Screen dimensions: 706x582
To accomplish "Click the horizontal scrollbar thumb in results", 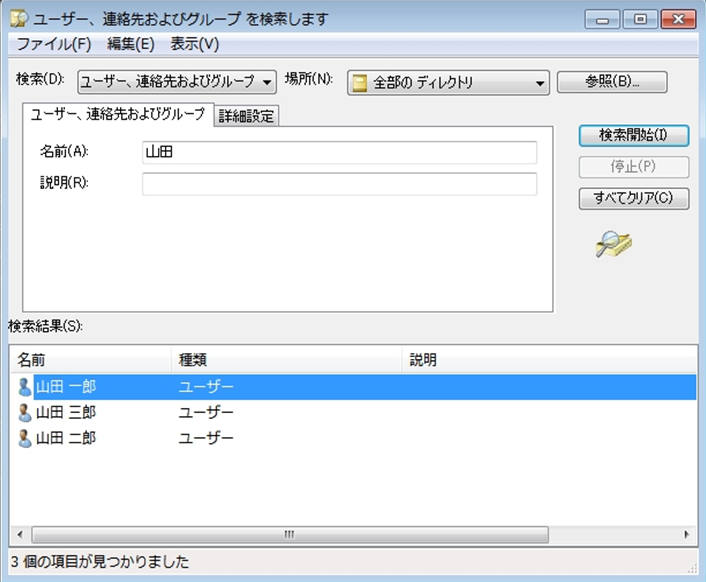I will (x=290, y=535).
